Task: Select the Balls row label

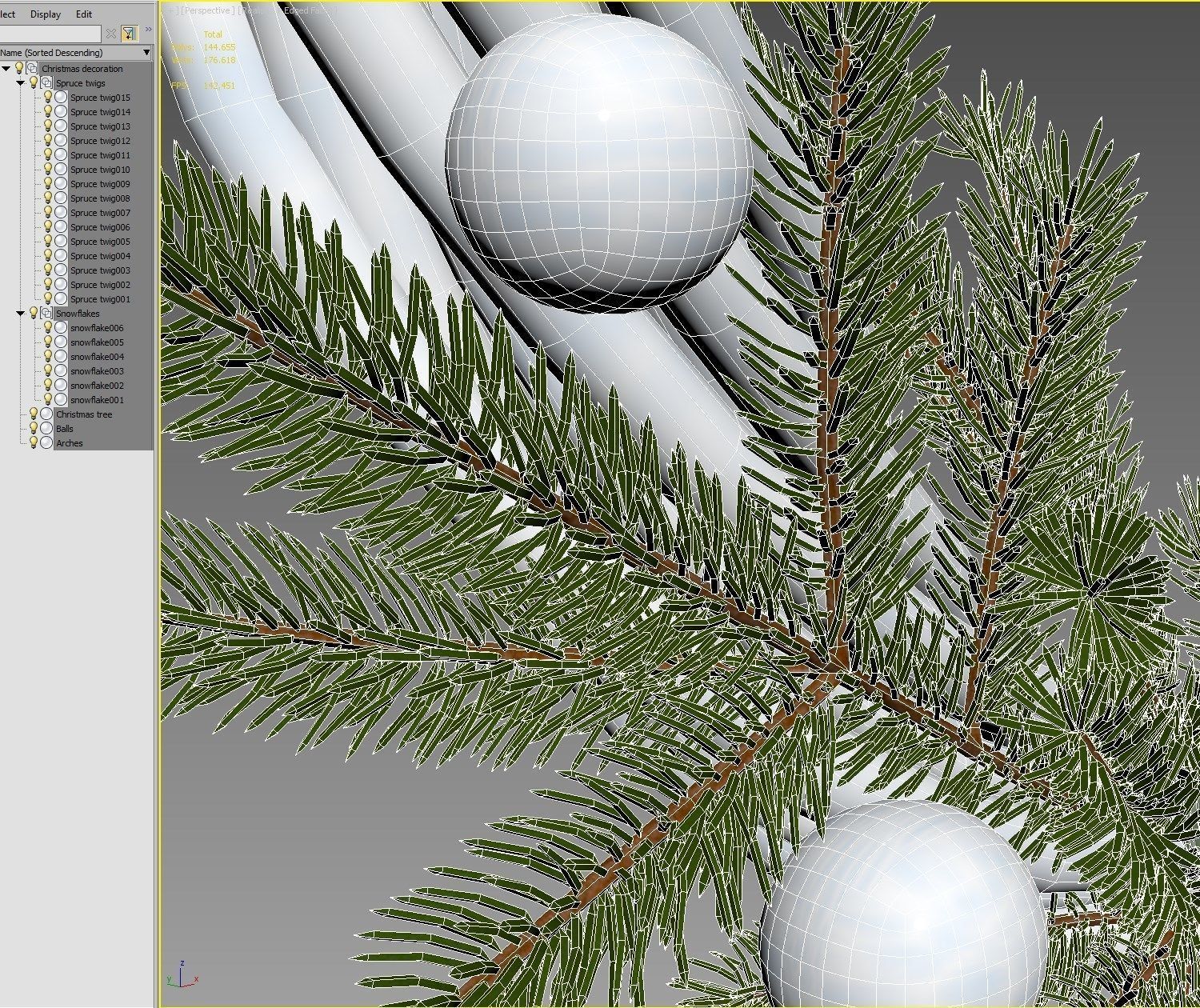Action: [65, 429]
